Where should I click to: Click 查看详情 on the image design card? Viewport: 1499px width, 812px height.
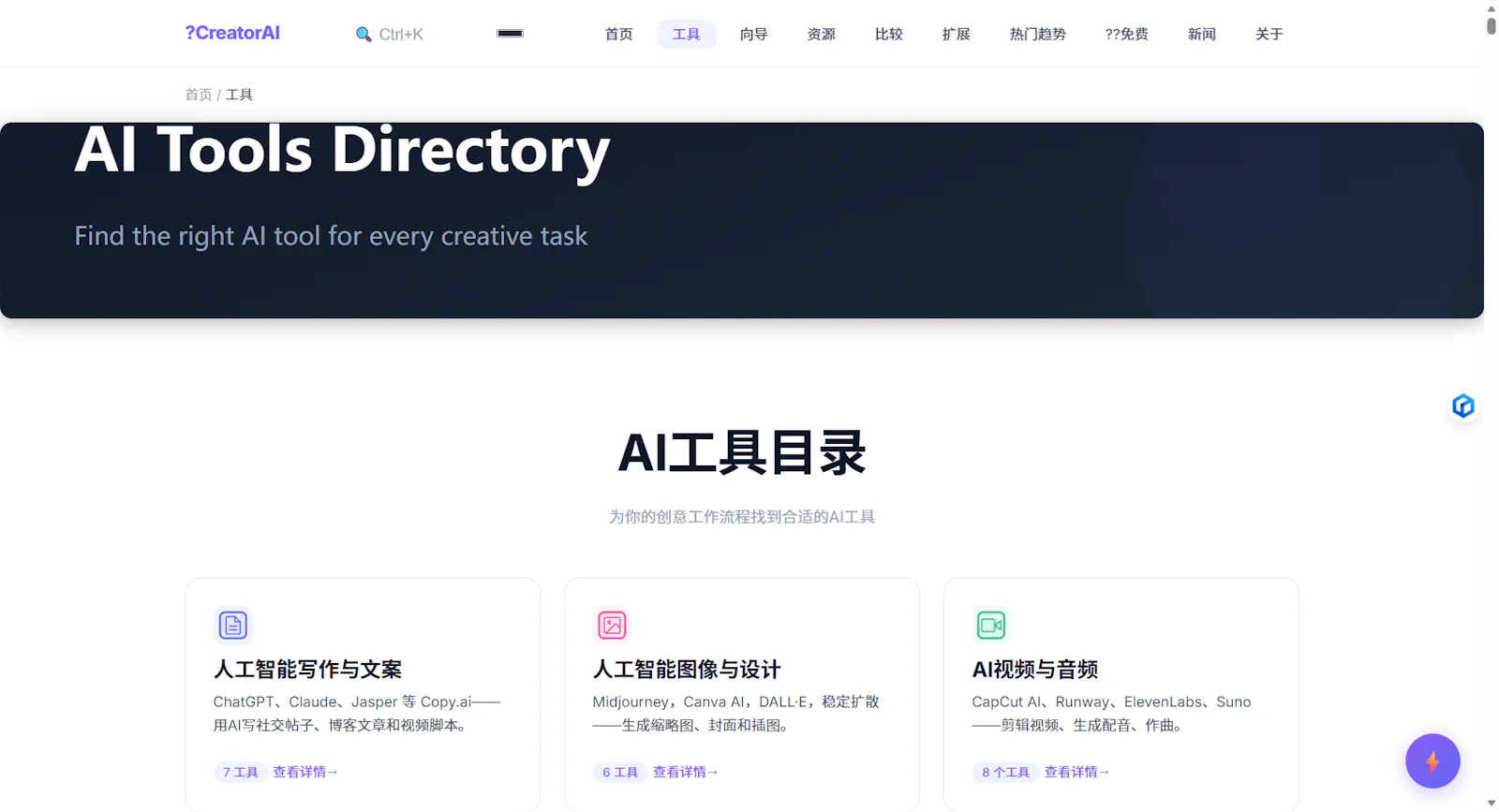coord(685,772)
